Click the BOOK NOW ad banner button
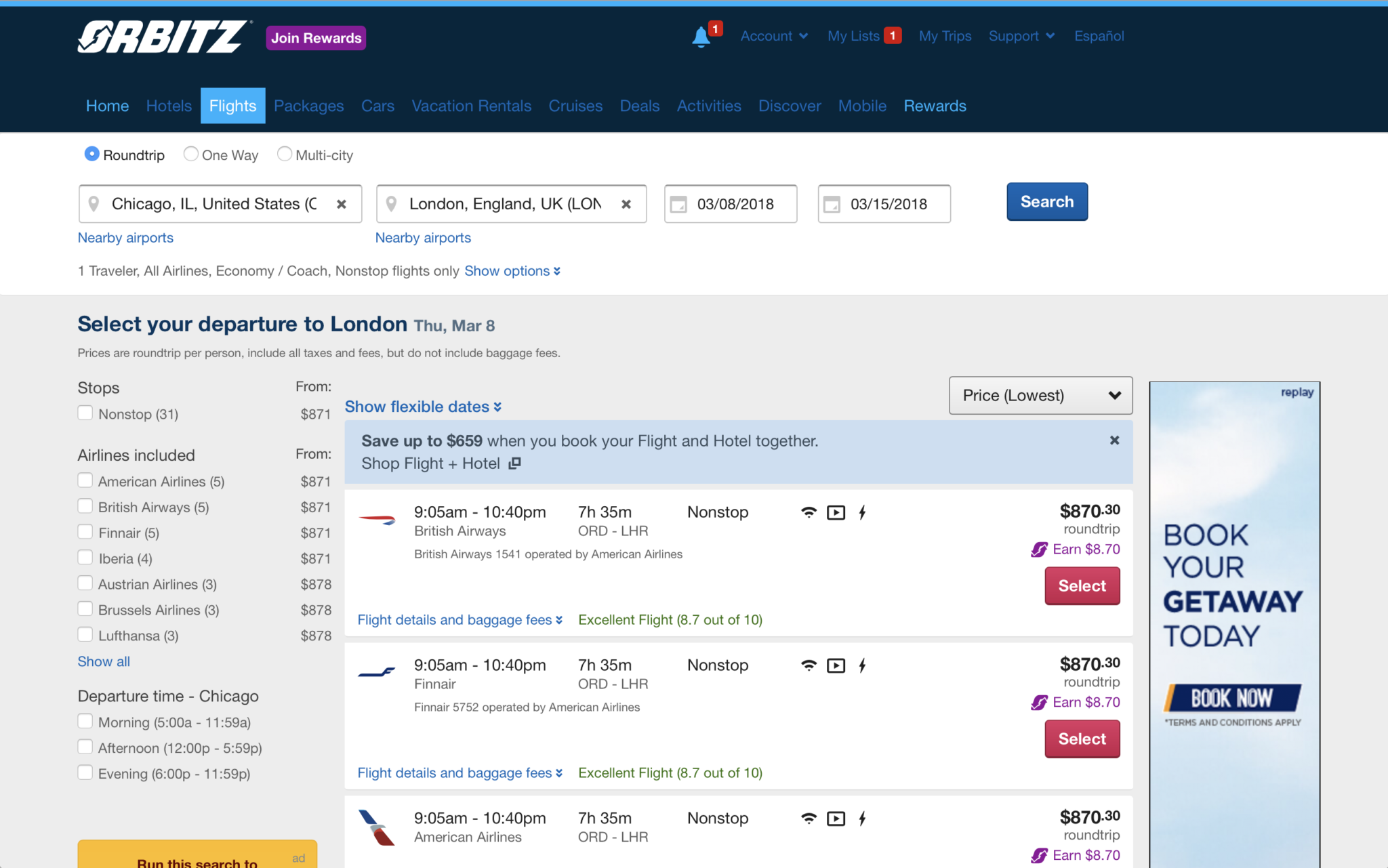Viewport: 1388px width, 868px height. click(1232, 698)
